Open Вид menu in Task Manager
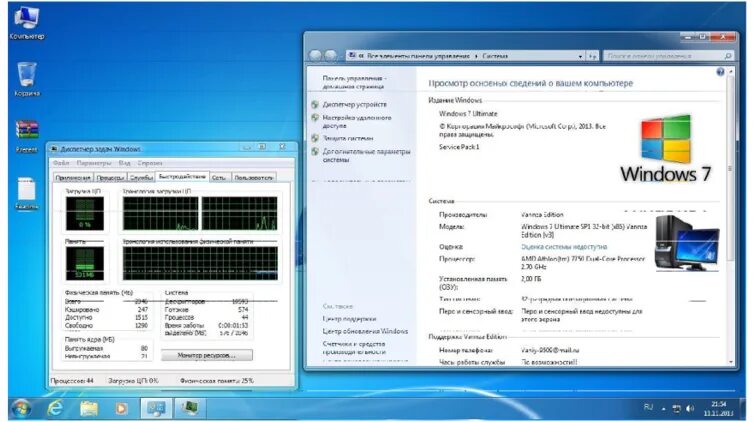This screenshot has width=753, height=422. [x=124, y=163]
